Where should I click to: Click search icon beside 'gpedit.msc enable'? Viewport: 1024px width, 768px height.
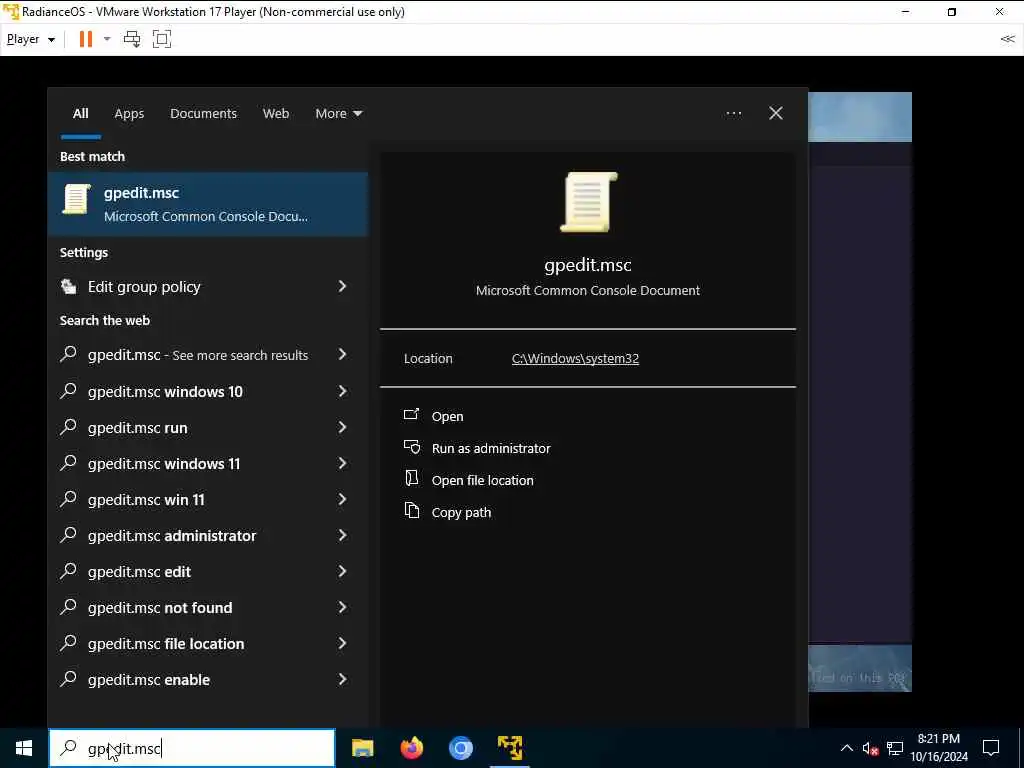coord(69,679)
